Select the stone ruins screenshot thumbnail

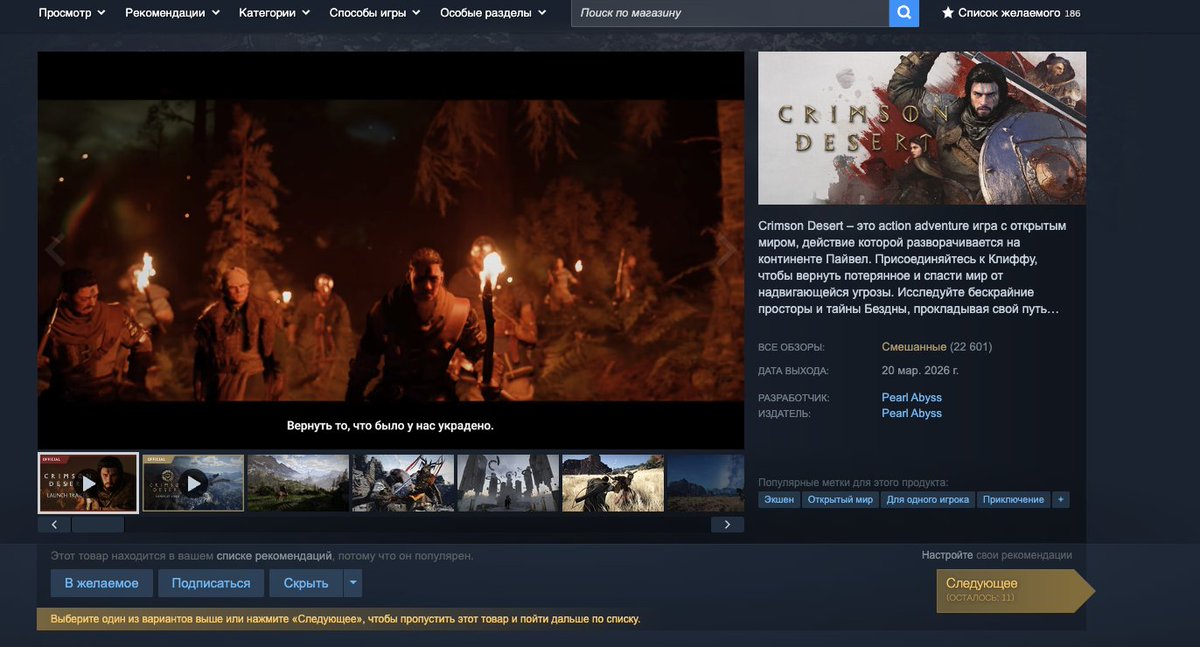(508, 483)
